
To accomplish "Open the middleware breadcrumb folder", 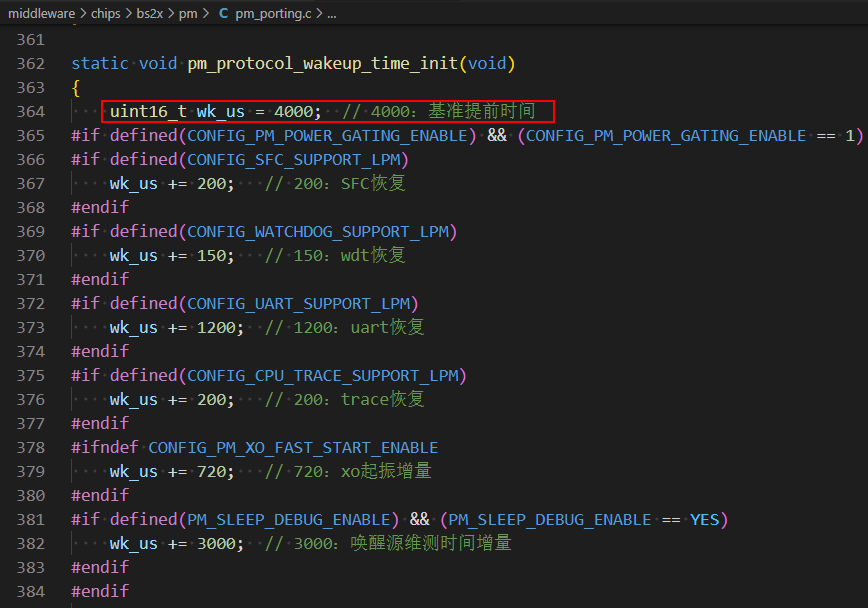I will tap(46, 13).
